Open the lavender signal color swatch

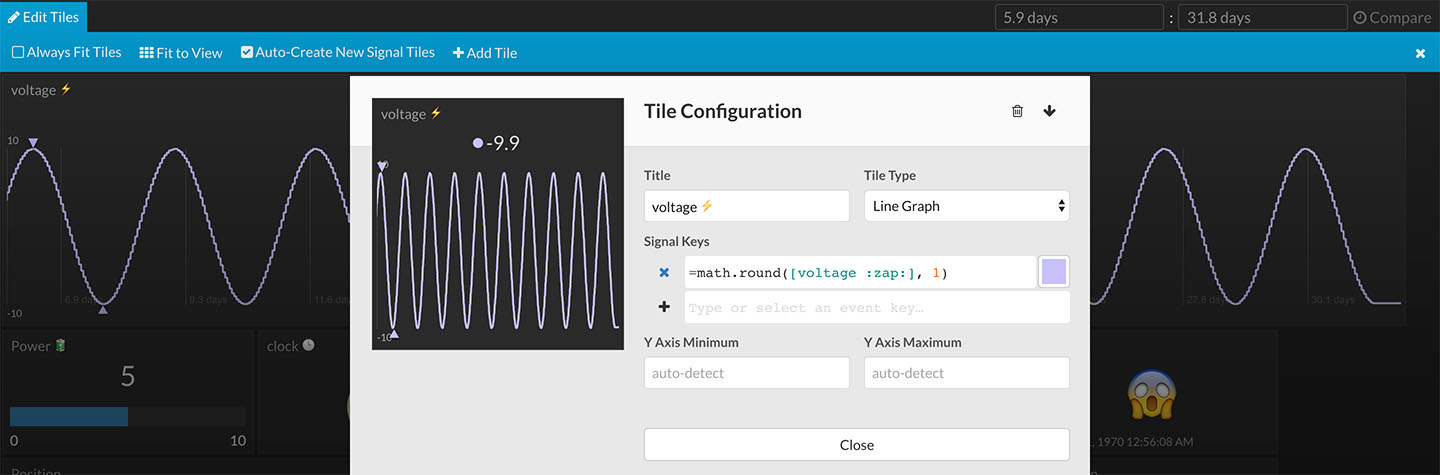coord(1054,272)
